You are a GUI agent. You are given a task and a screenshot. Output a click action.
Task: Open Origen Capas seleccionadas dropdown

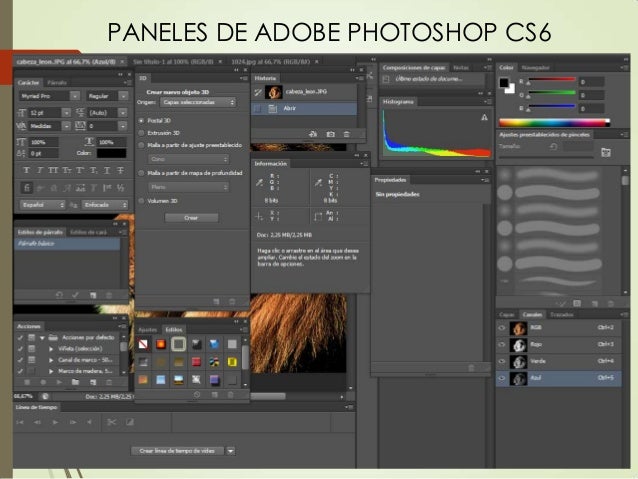[198, 103]
